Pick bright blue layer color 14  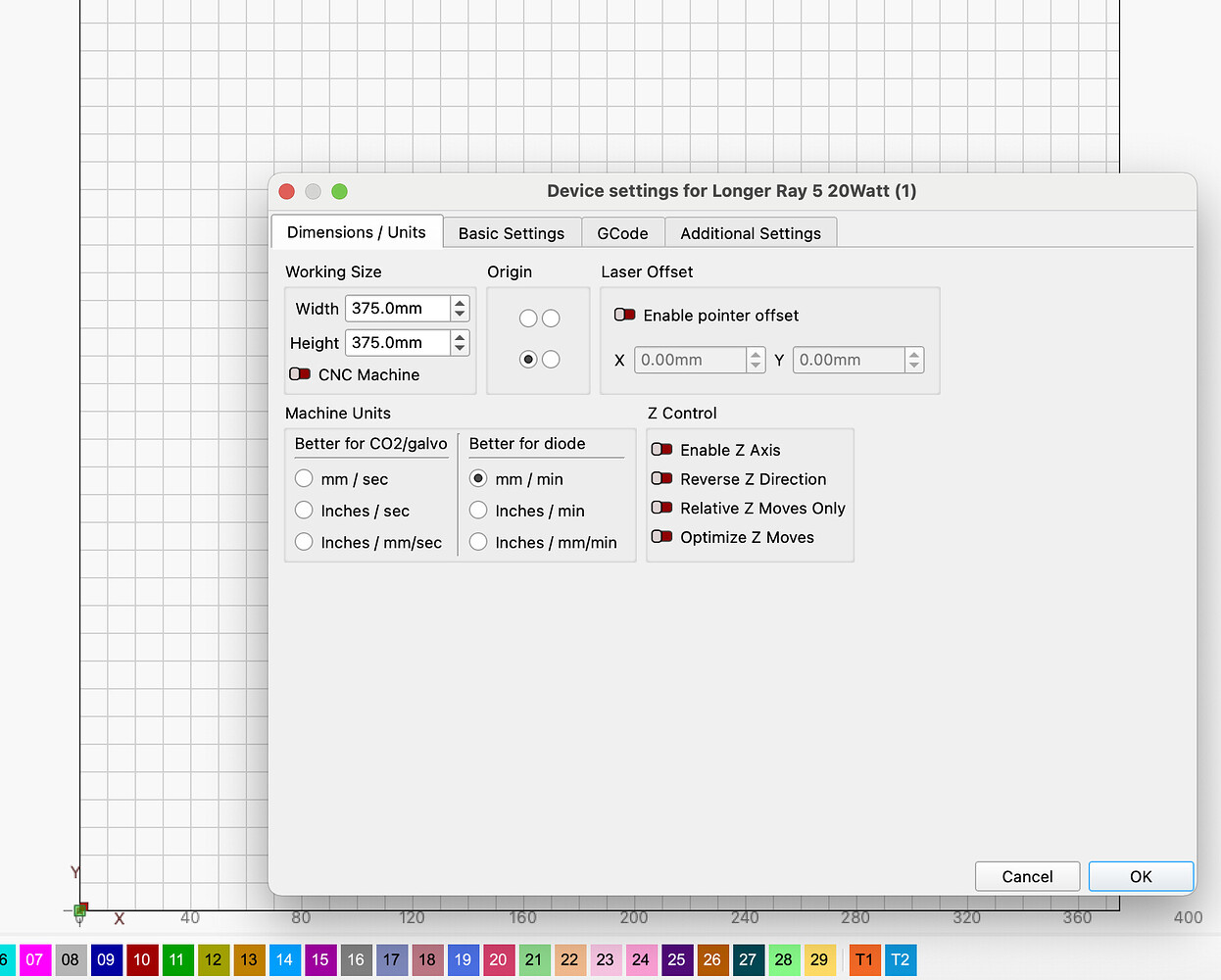point(284,959)
